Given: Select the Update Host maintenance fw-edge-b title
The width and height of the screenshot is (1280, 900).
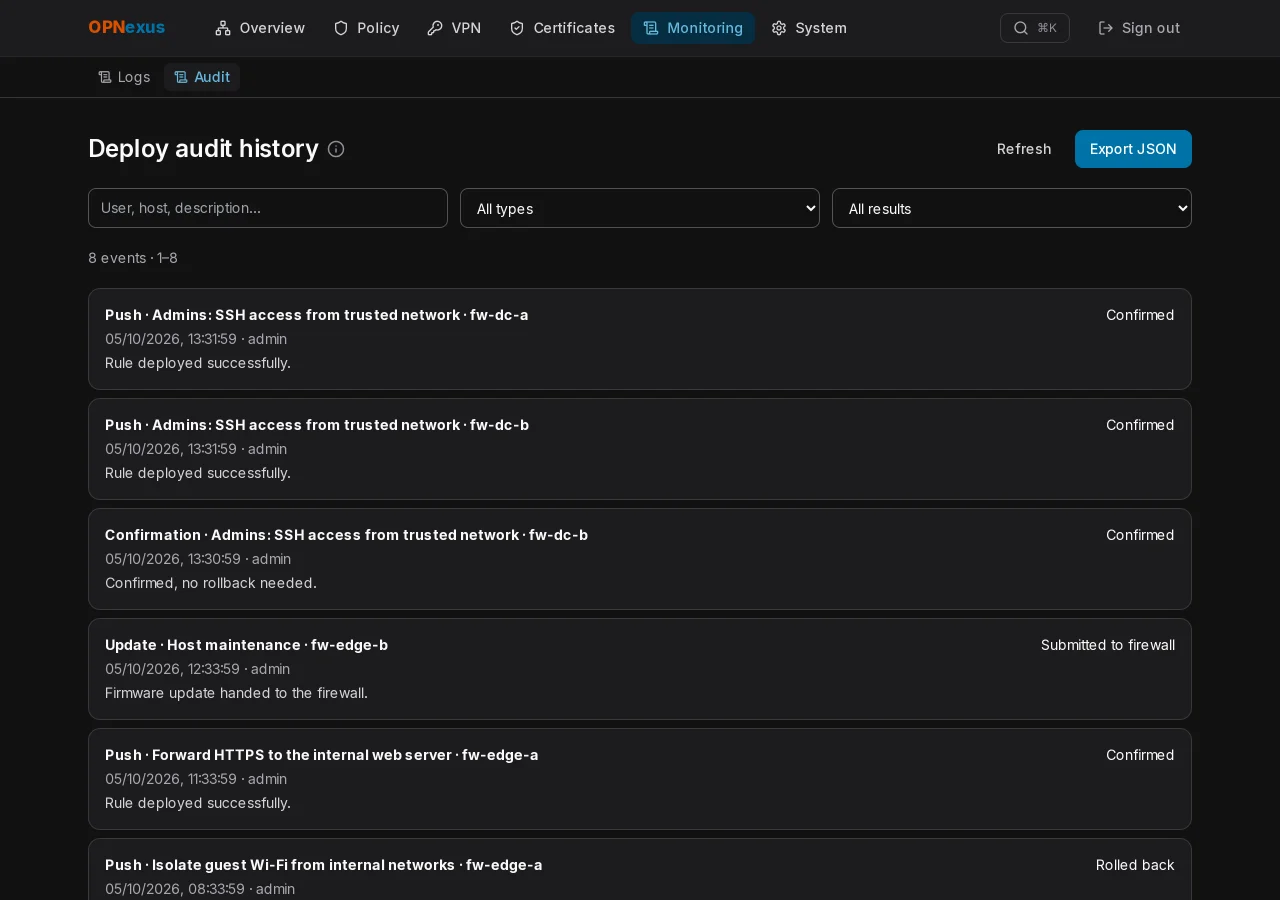Looking at the screenshot, I should click(x=246, y=645).
